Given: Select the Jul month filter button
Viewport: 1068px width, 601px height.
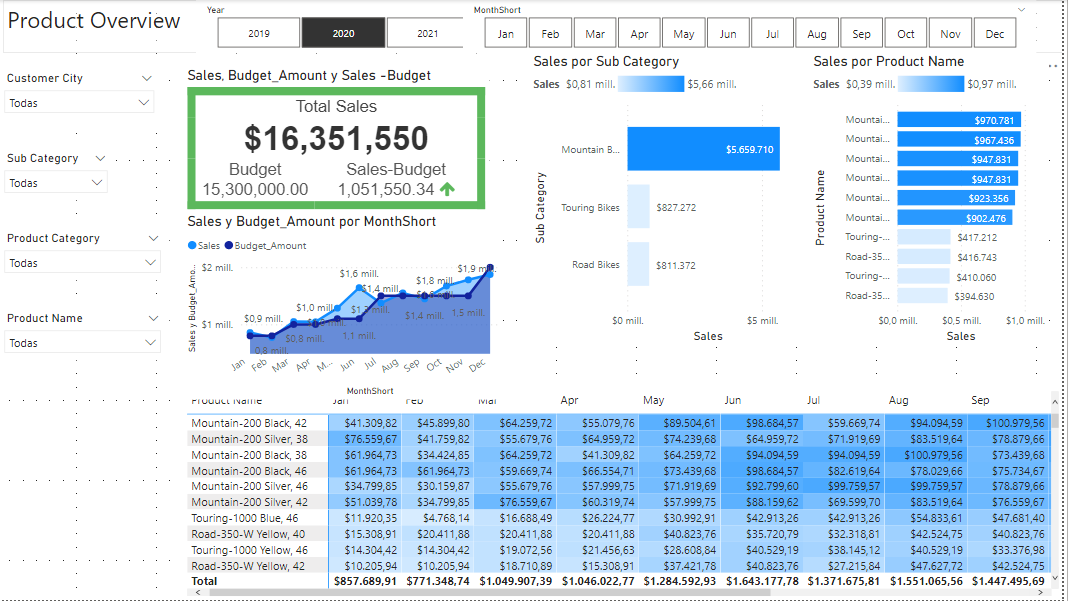Looking at the screenshot, I should point(772,32).
